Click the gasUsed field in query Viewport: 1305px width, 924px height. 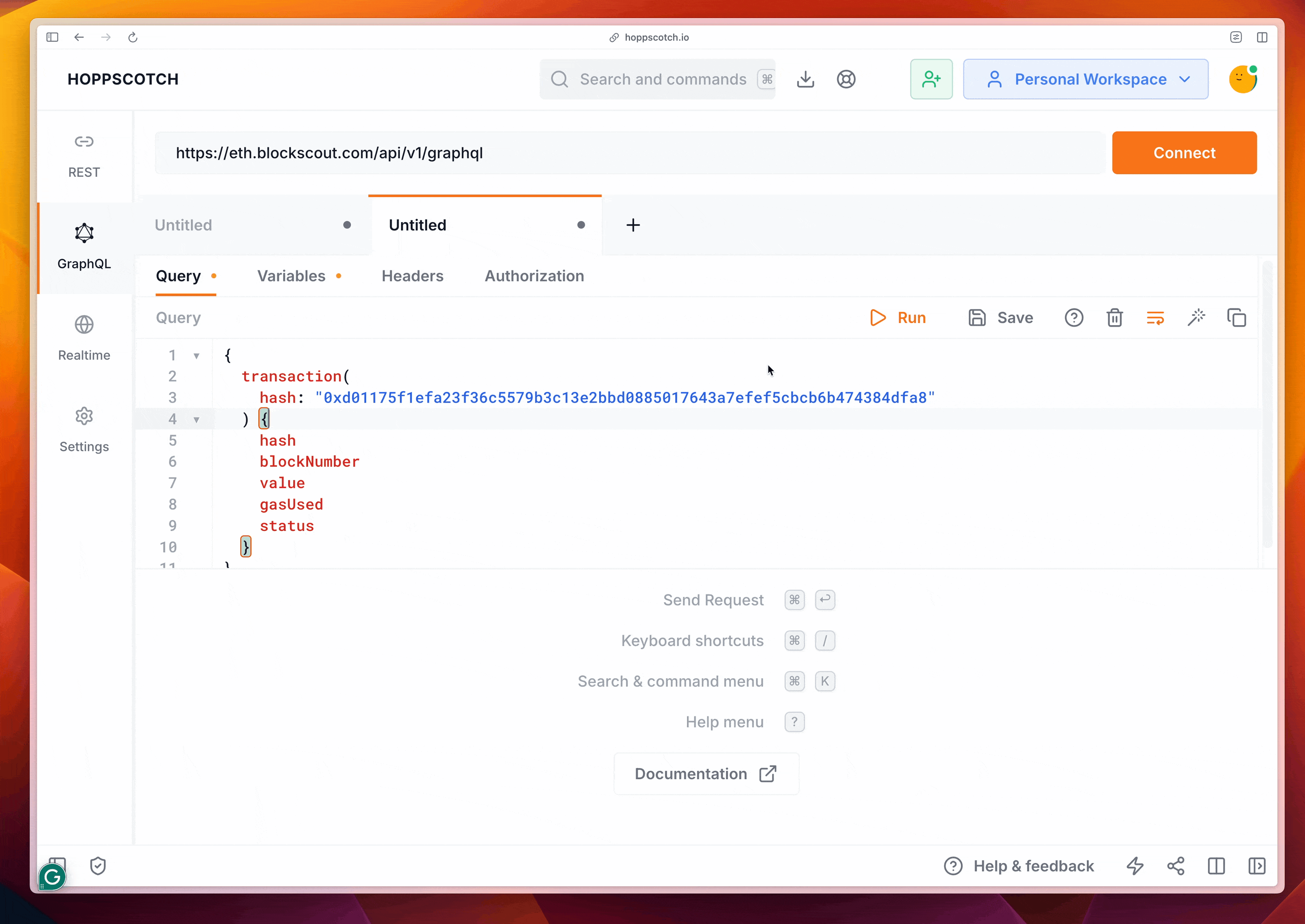tap(291, 504)
